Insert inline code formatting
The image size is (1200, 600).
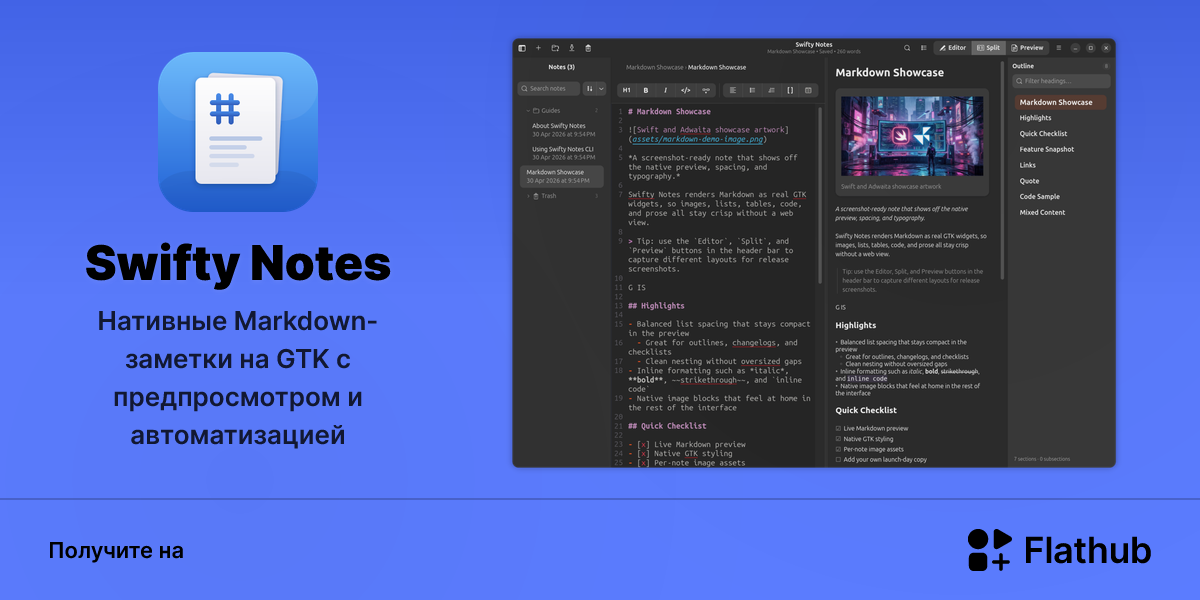click(x=686, y=90)
